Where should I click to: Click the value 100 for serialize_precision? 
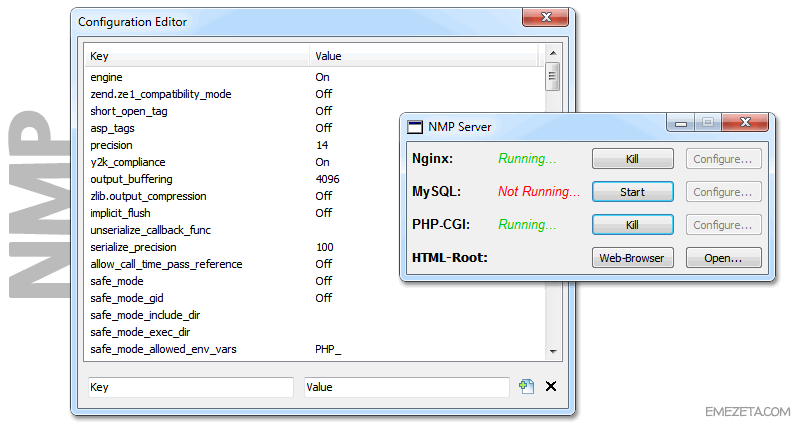324,247
